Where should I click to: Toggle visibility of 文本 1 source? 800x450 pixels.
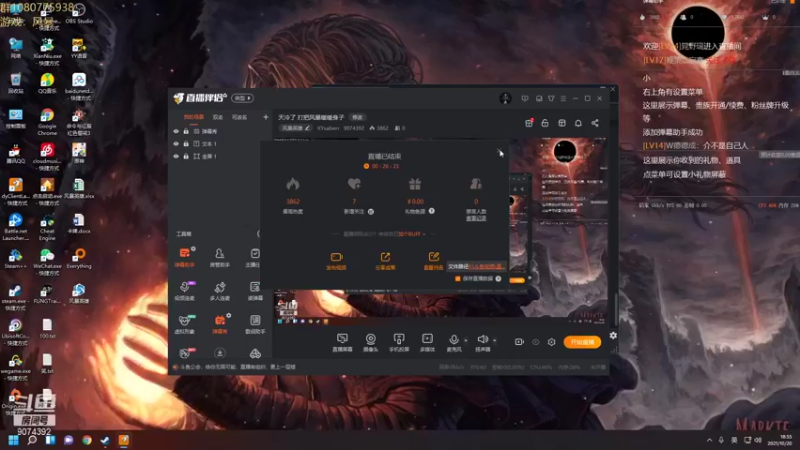pyautogui.click(x=177, y=144)
